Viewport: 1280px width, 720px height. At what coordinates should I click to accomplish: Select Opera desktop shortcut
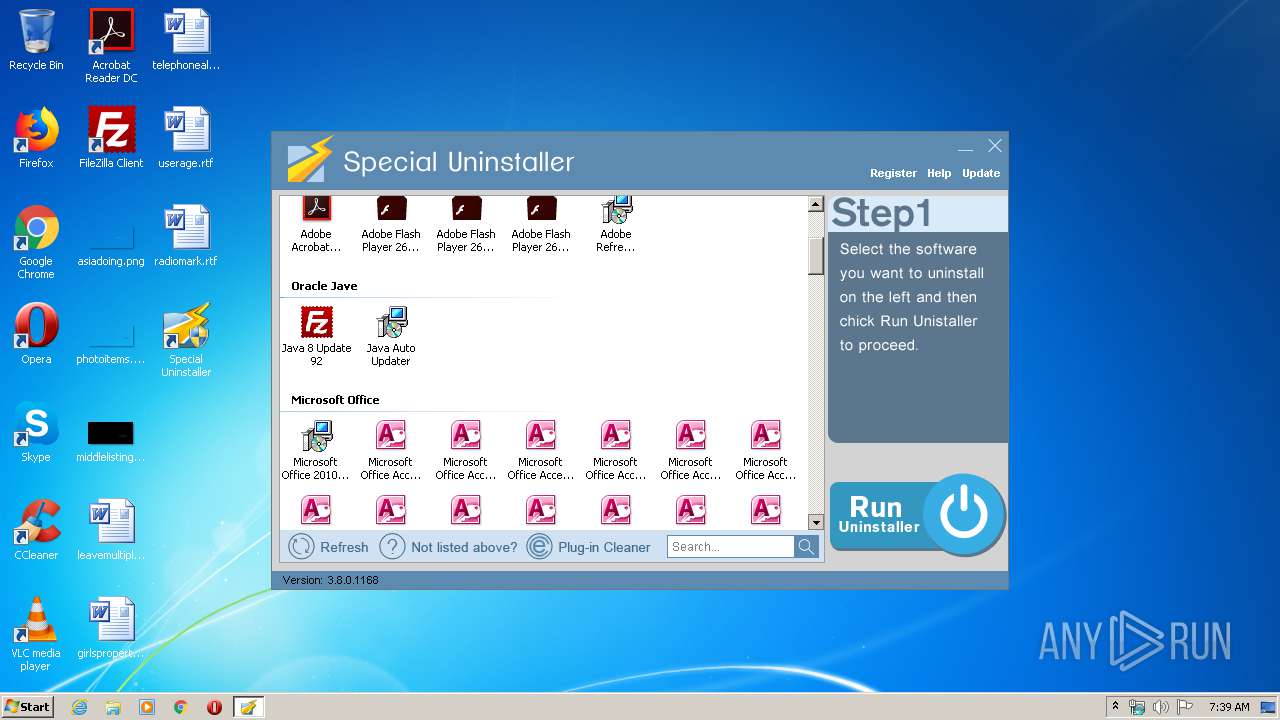(x=36, y=334)
